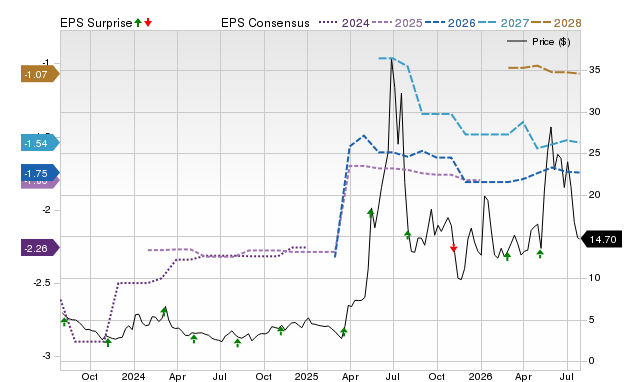
Task: Click the 2025 label on the time axis
Action: 307,376
